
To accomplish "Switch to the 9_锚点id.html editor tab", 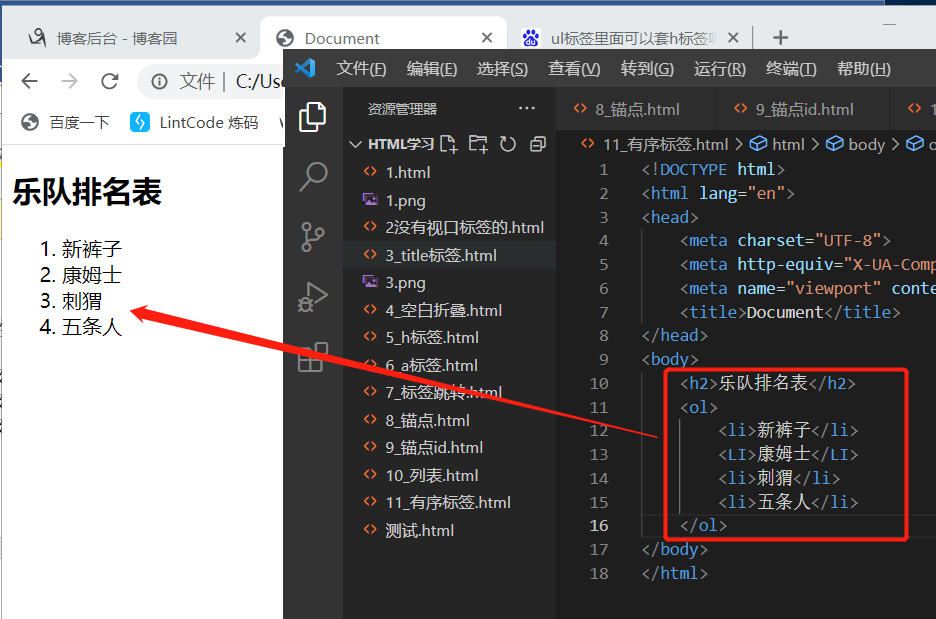I will (802, 109).
